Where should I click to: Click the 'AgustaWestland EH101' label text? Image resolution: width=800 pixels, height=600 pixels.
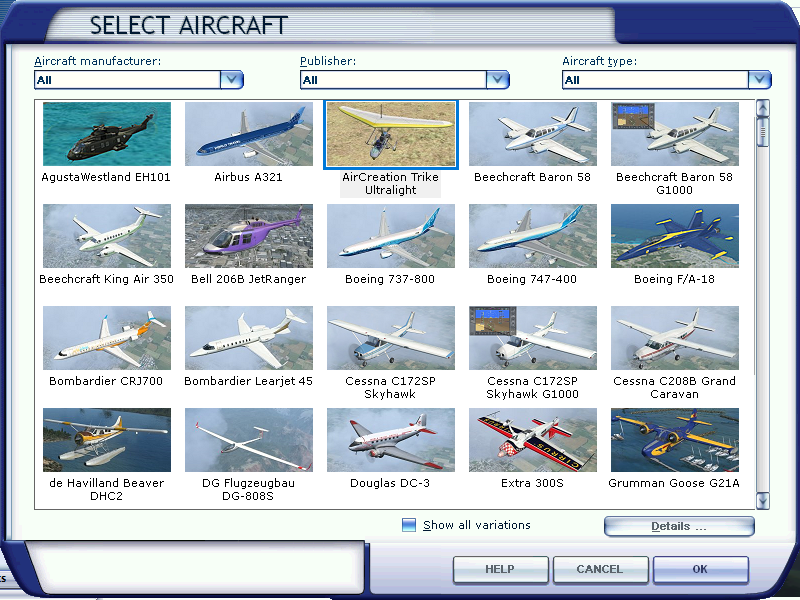click(106, 177)
